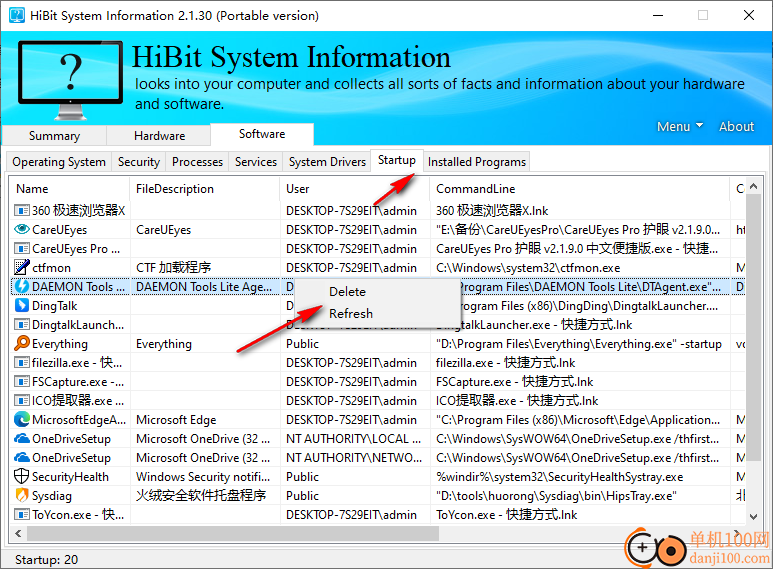Image resolution: width=773 pixels, height=569 pixels.
Task: Click the FSCapture.exe shortcut icon
Action: pyautogui.click(x=22, y=382)
